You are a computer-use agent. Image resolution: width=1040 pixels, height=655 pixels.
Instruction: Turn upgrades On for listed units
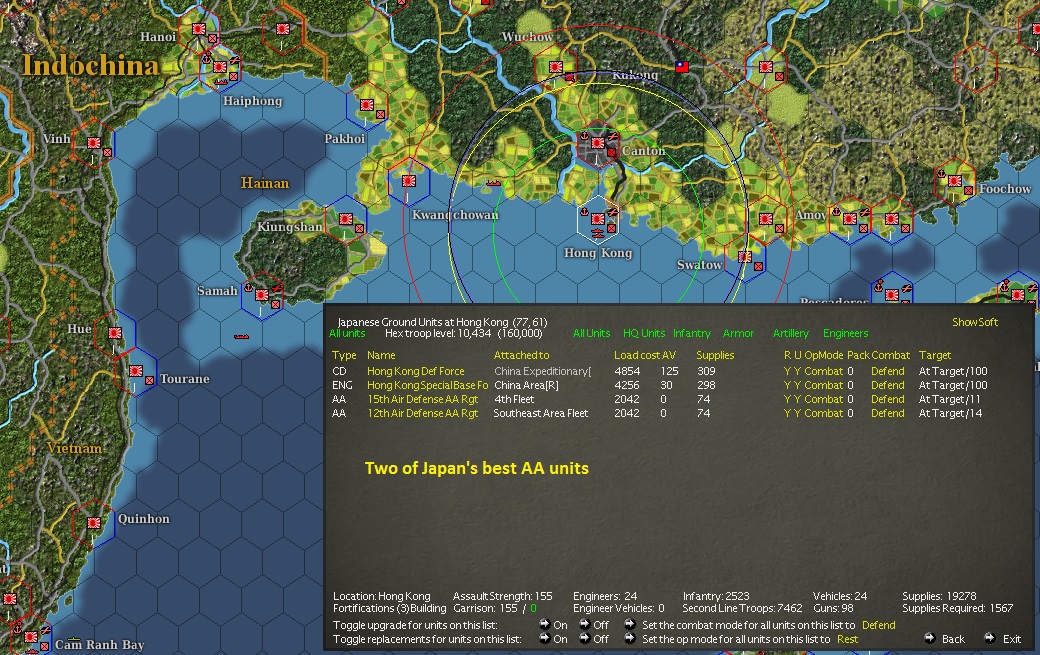click(x=545, y=624)
